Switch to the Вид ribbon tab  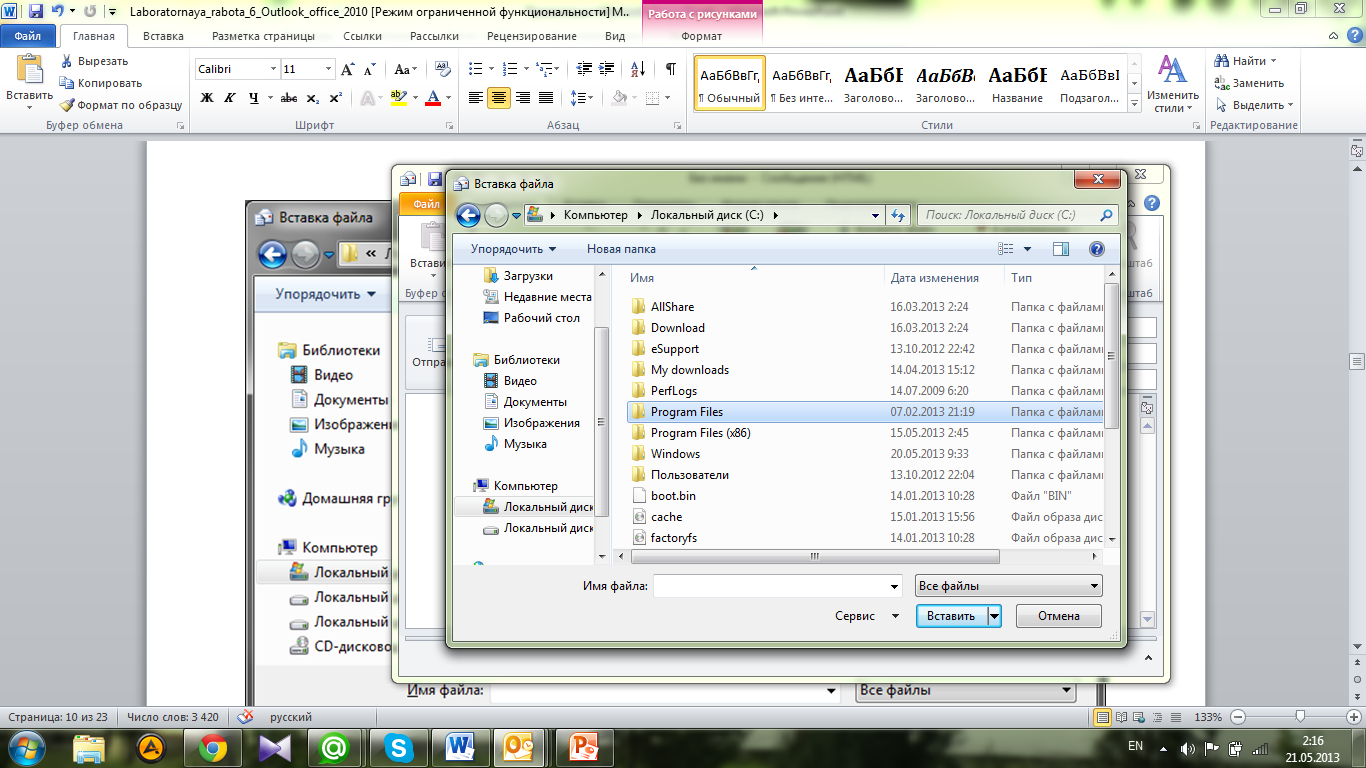pyautogui.click(x=616, y=36)
